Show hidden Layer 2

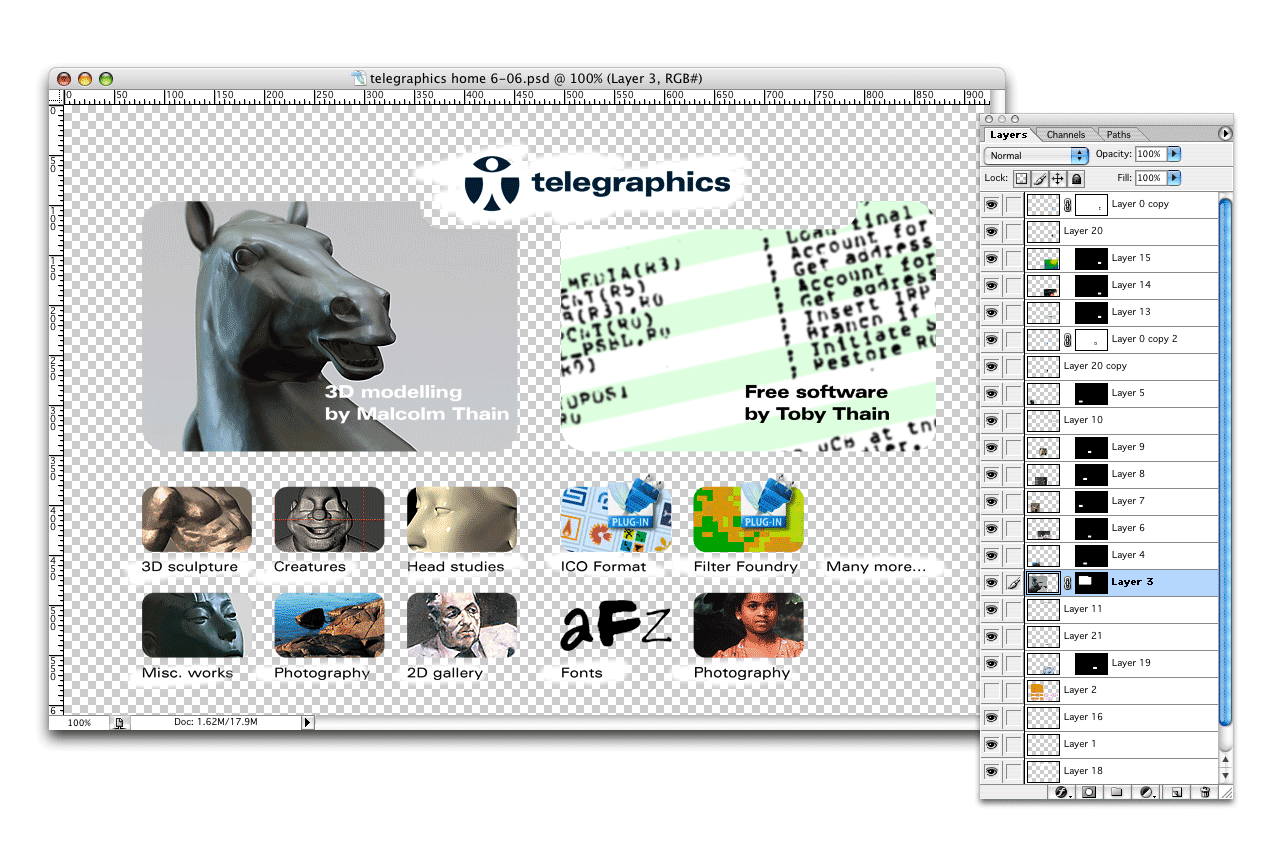coord(992,690)
